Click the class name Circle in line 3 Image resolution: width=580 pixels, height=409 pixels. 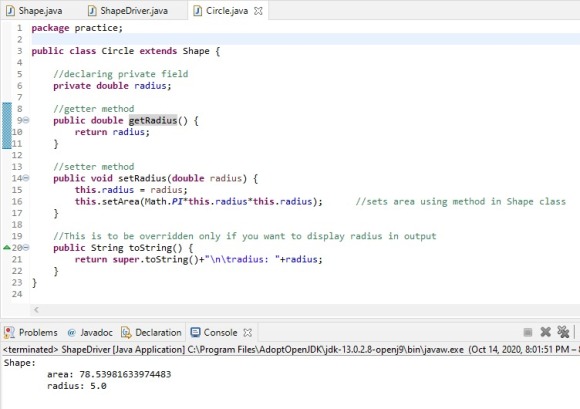point(118,51)
